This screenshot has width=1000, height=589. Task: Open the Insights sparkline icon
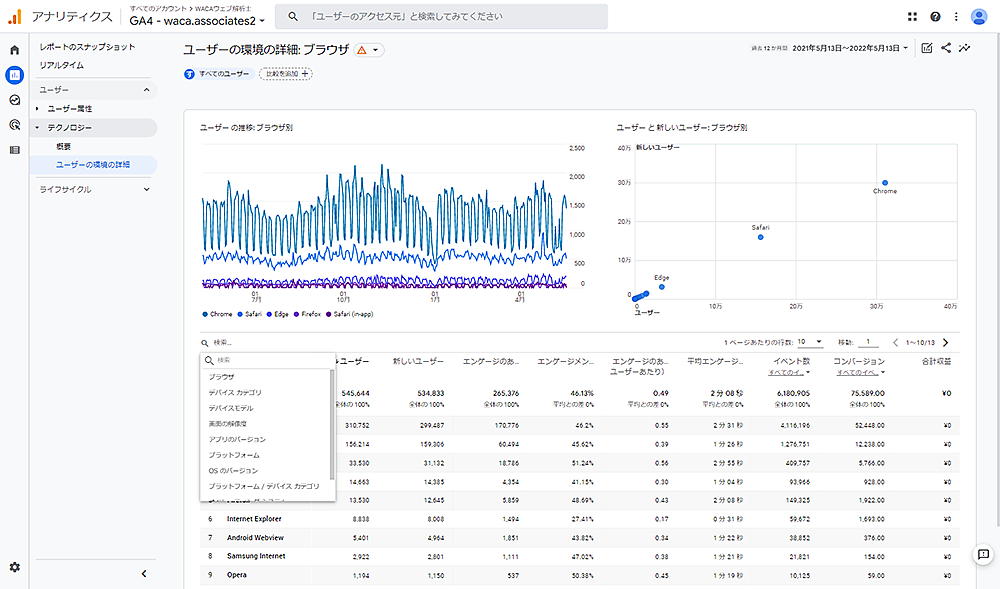(965, 48)
